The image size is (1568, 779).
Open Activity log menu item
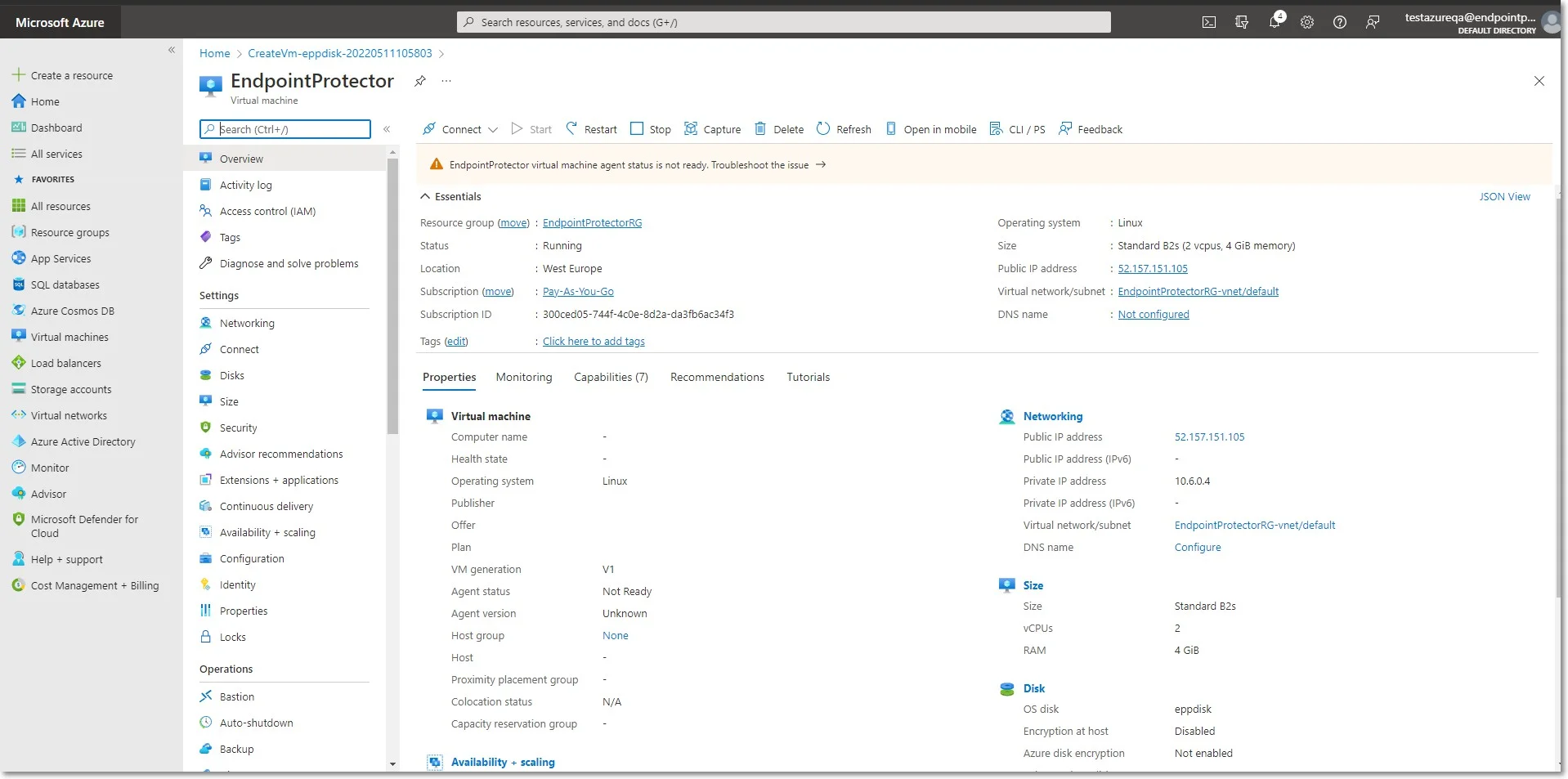pos(245,185)
